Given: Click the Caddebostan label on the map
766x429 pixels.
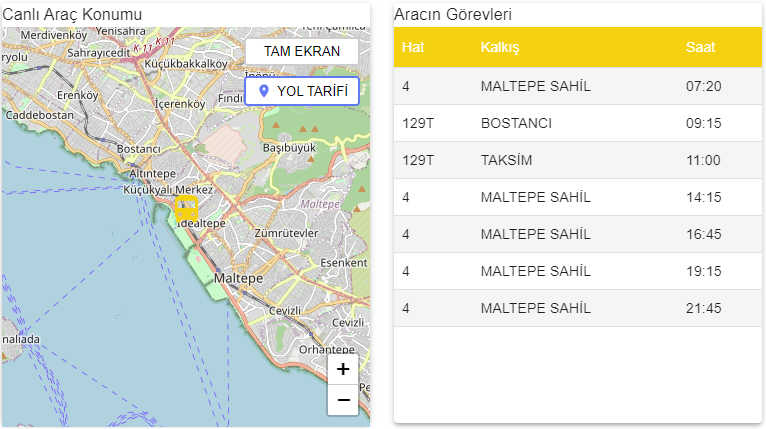Looking at the screenshot, I should 39,115.
